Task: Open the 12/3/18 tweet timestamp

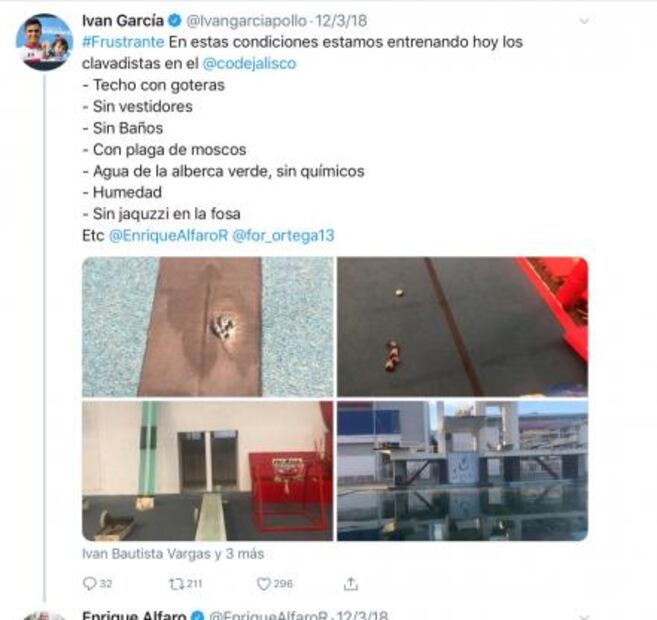Action: point(341,21)
